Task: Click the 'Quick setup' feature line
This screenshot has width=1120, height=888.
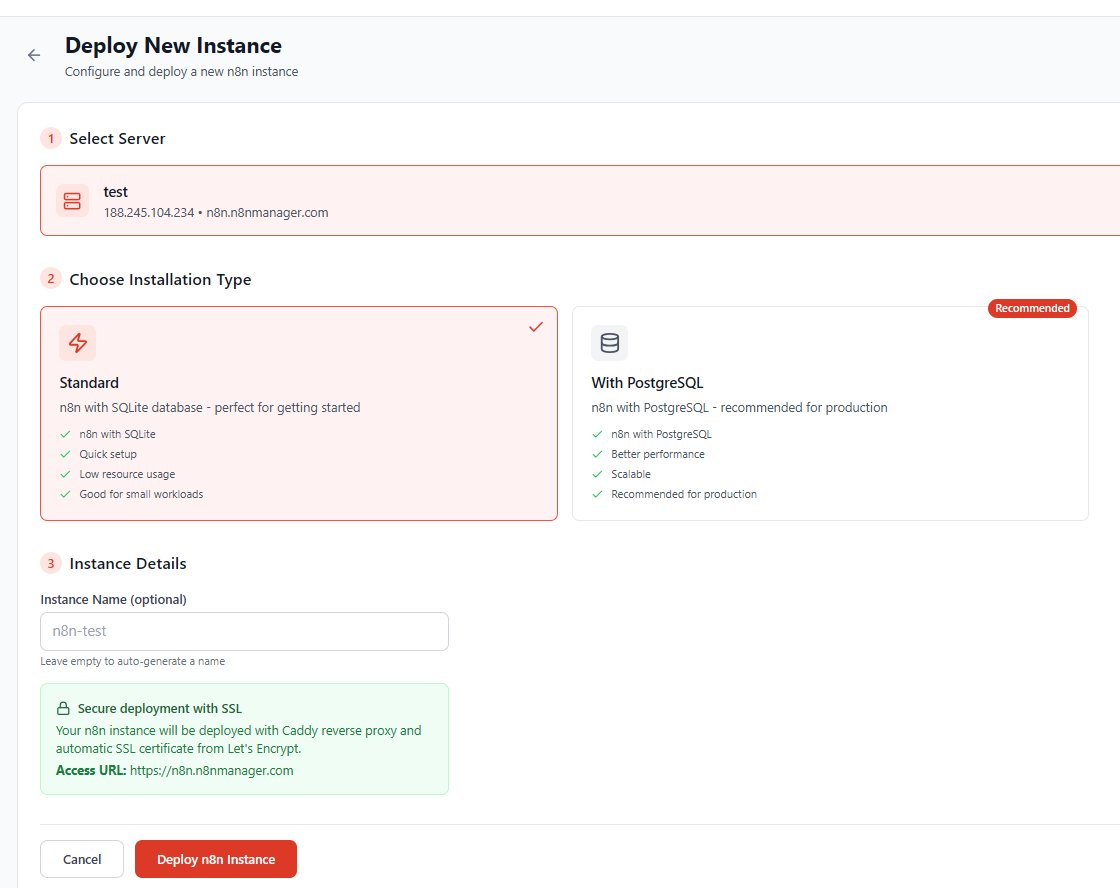Action: (x=108, y=454)
